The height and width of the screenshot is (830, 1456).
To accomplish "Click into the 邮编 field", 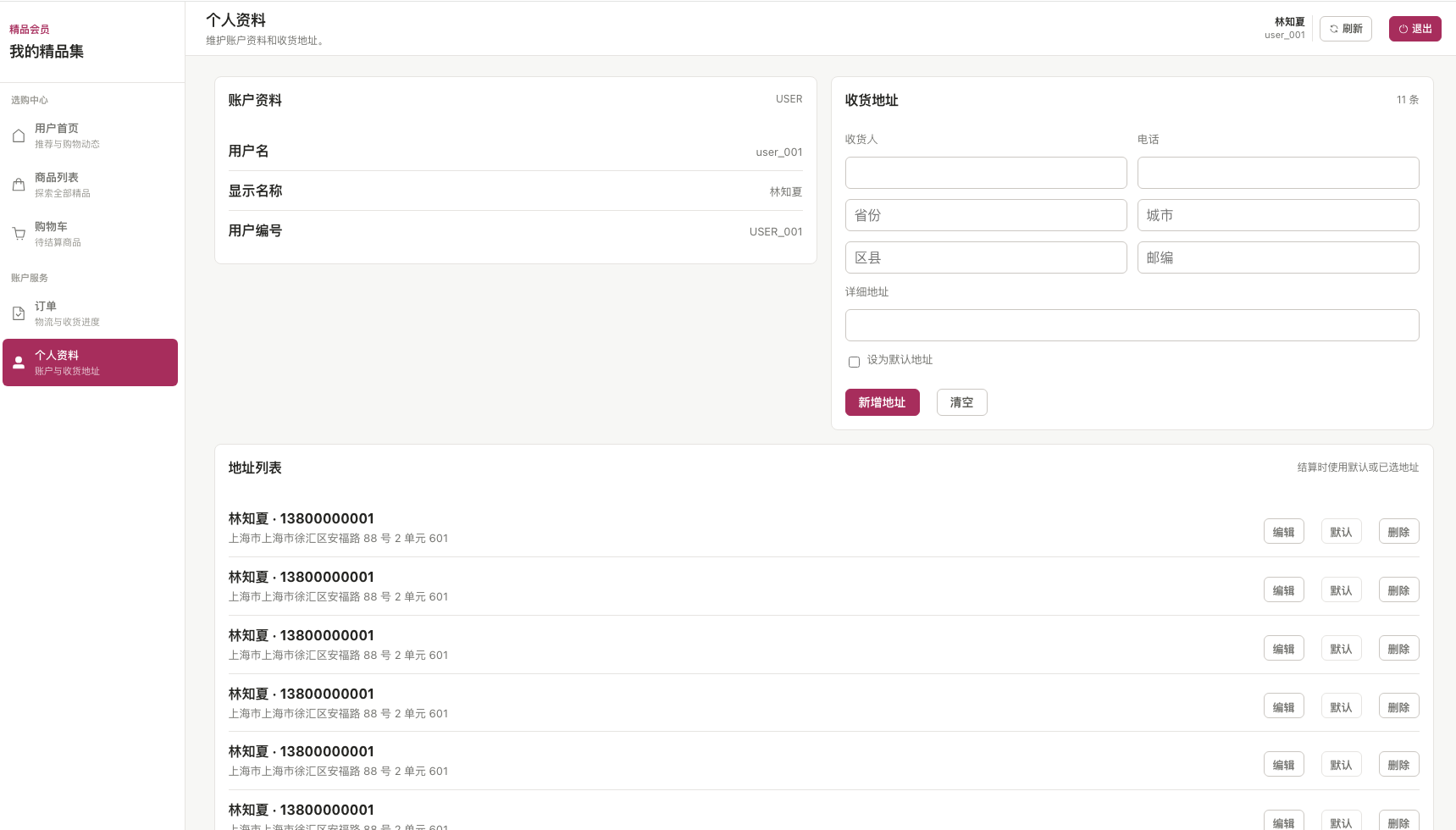I will [x=1278, y=257].
